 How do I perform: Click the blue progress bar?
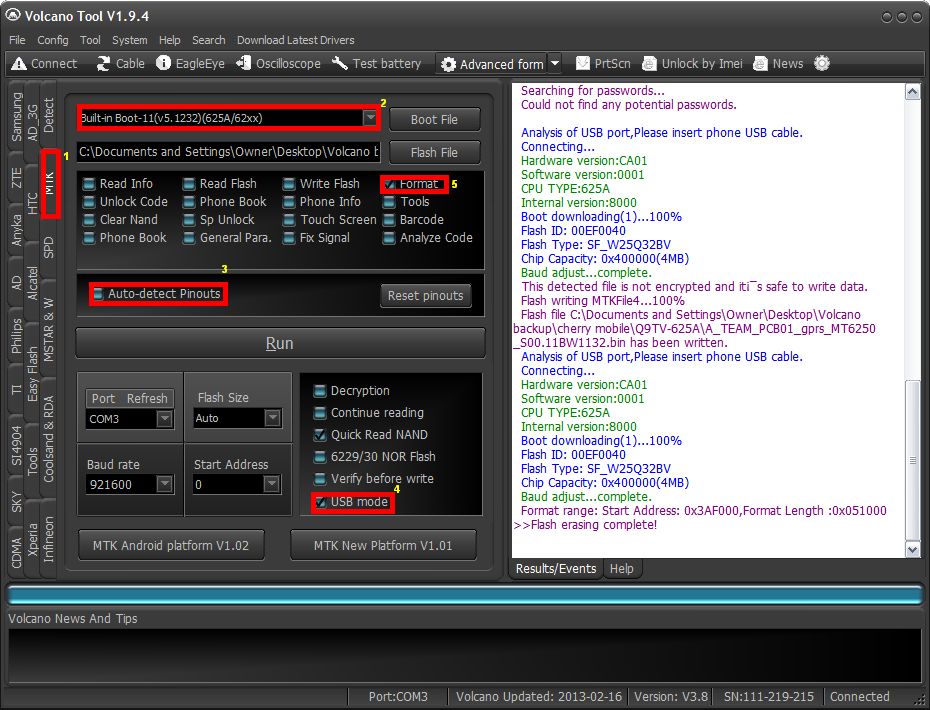pyautogui.click(x=464, y=595)
